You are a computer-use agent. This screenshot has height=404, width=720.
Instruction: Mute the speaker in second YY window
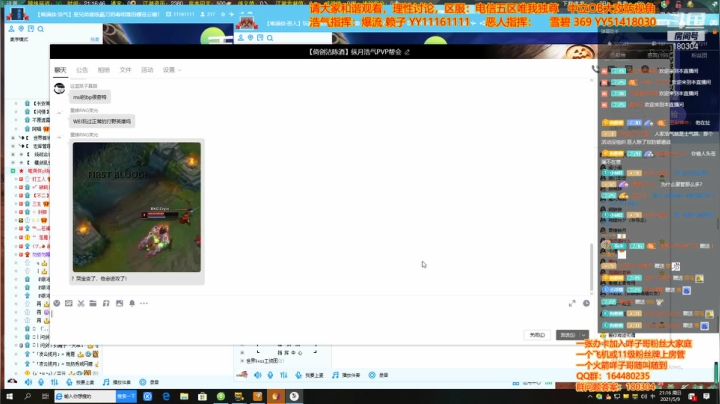tap(258, 375)
